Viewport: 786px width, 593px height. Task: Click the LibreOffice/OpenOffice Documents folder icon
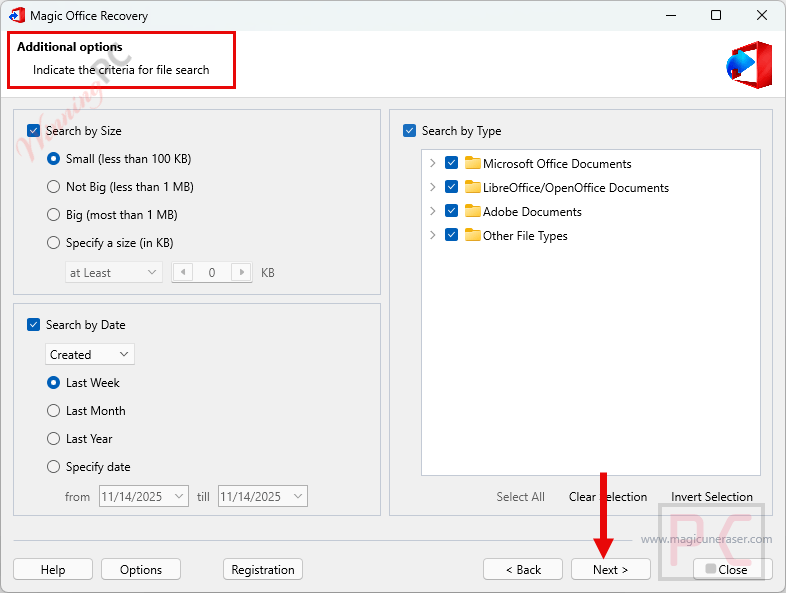coord(472,187)
